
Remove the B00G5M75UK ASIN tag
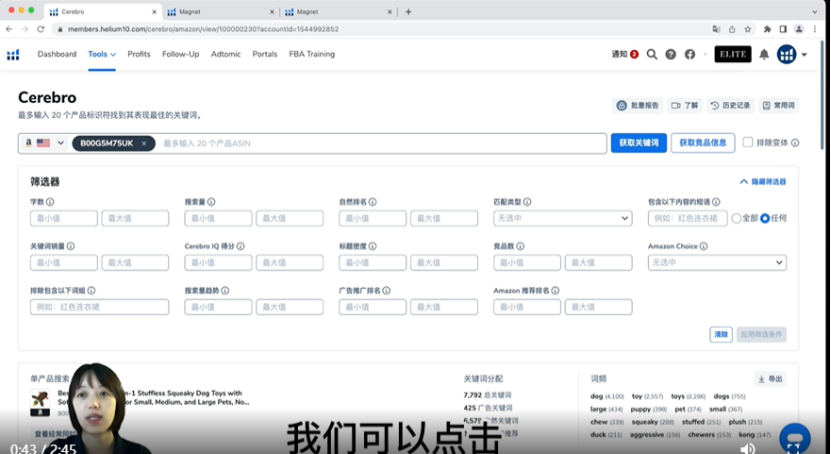pyautogui.click(x=144, y=143)
